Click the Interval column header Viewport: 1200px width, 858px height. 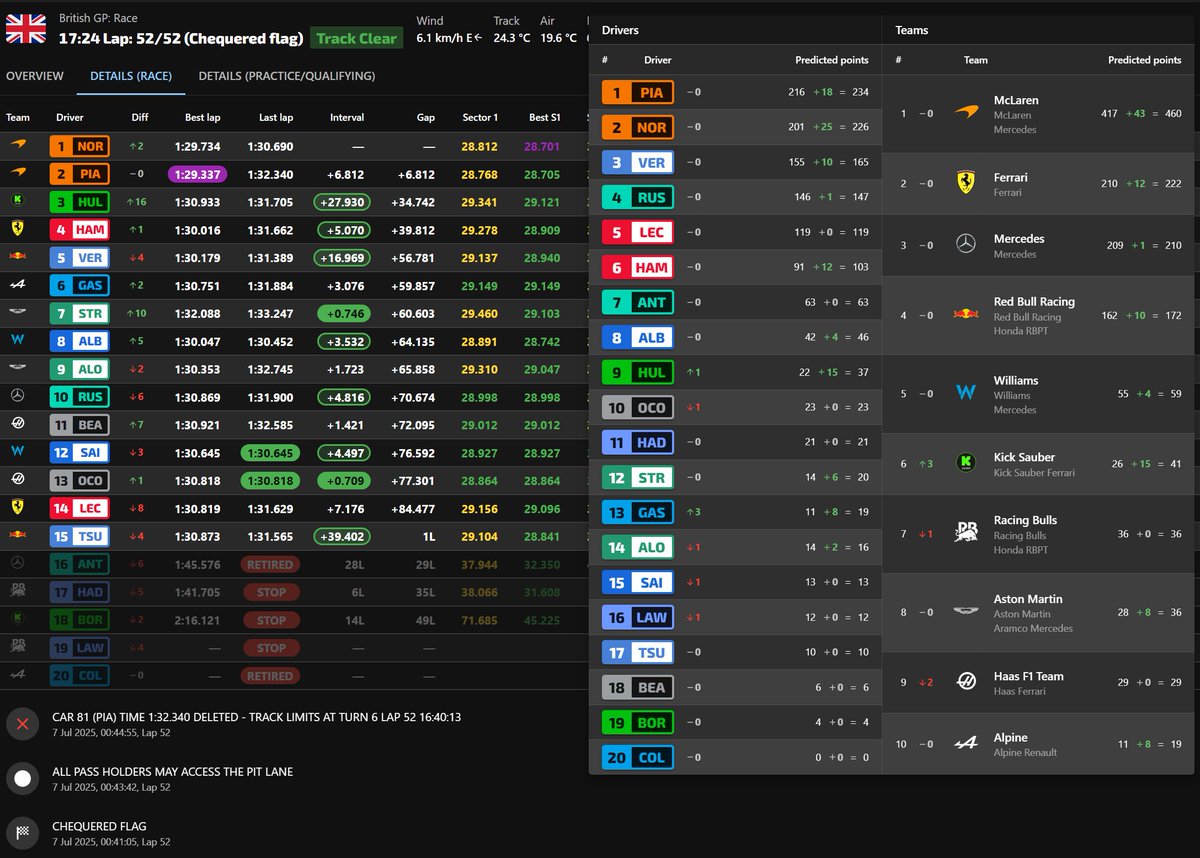(347, 118)
